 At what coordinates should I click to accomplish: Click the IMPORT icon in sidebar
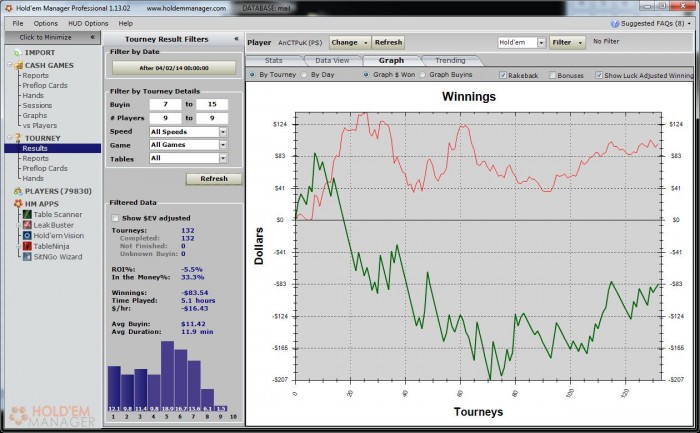[17, 53]
